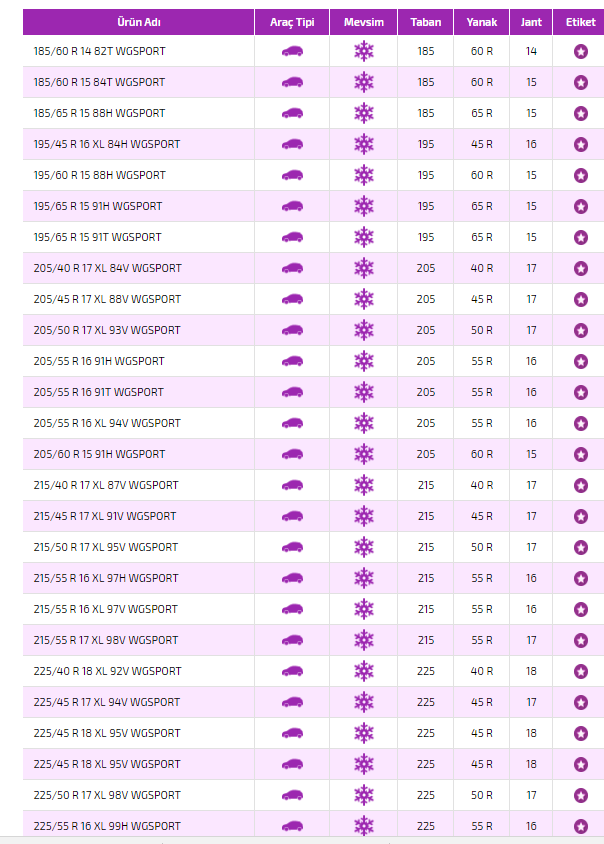Click the Etiket star icon for 185/60 R 14 82T
This screenshot has width=604, height=844.
click(581, 52)
